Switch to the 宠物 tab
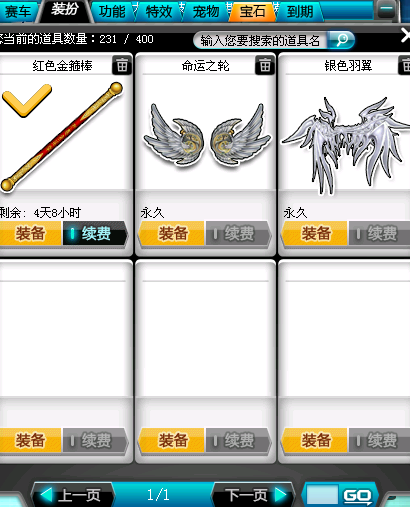Screen dimensions: 410x507 tap(206, 11)
